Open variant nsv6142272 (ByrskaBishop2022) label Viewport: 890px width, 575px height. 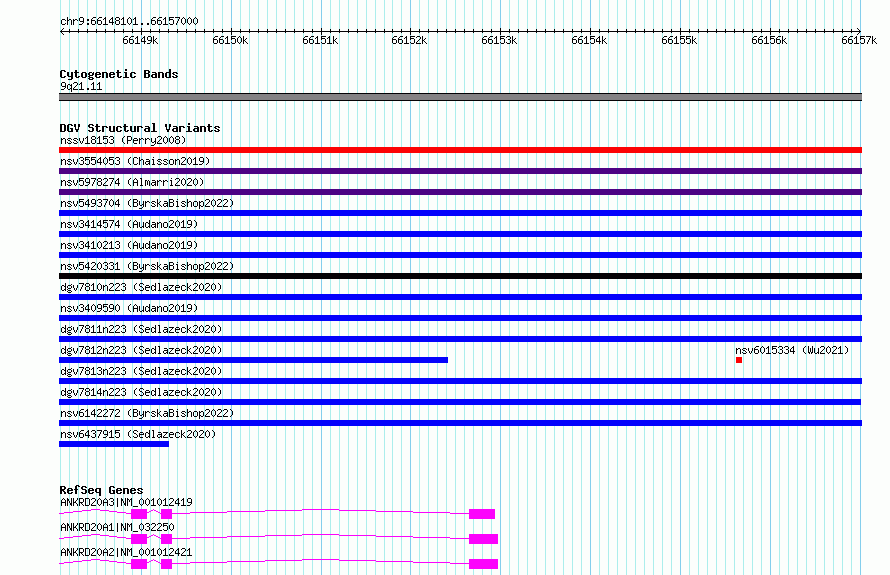[147, 413]
